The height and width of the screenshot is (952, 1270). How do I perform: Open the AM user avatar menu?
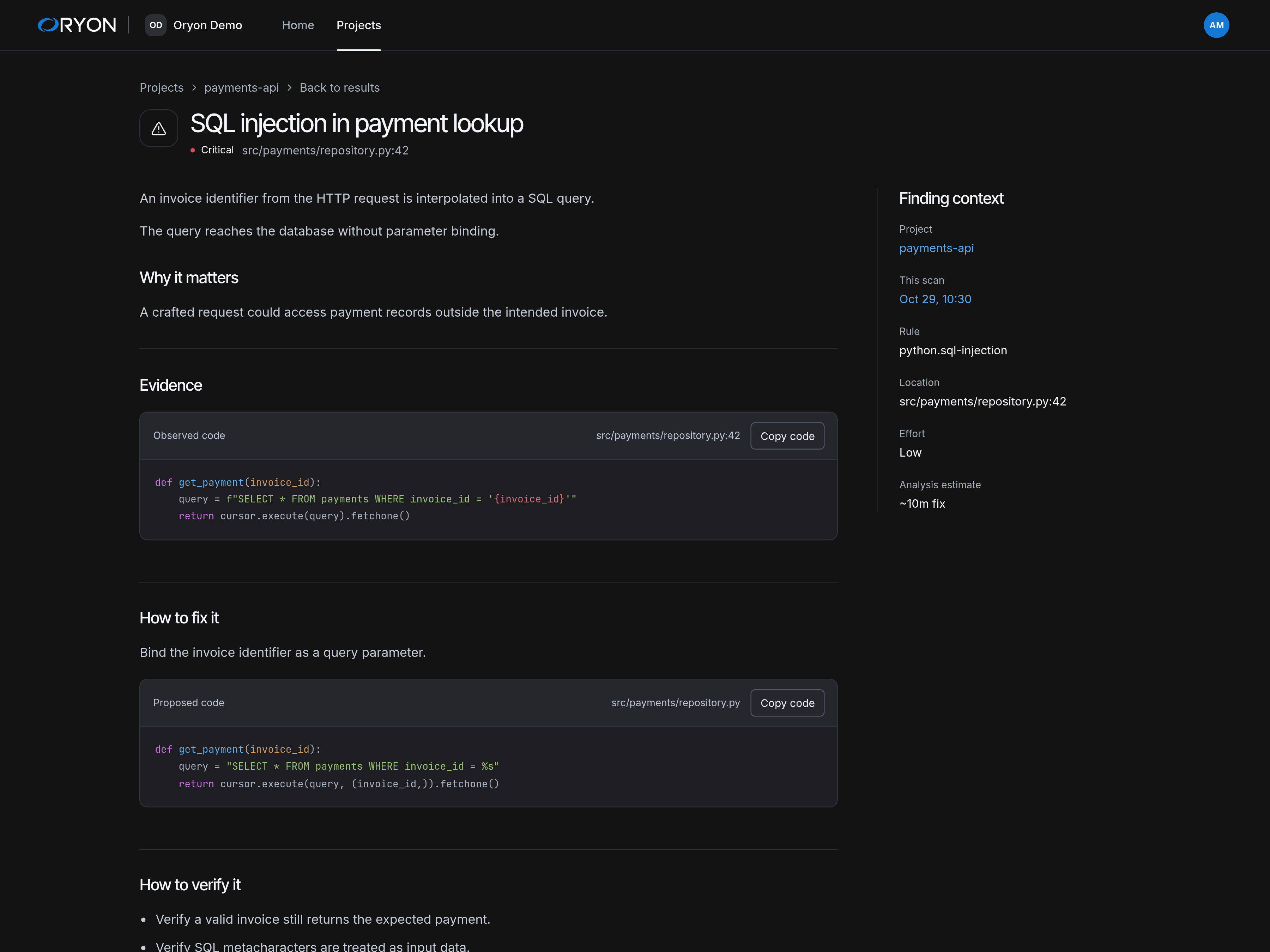[x=1216, y=25]
